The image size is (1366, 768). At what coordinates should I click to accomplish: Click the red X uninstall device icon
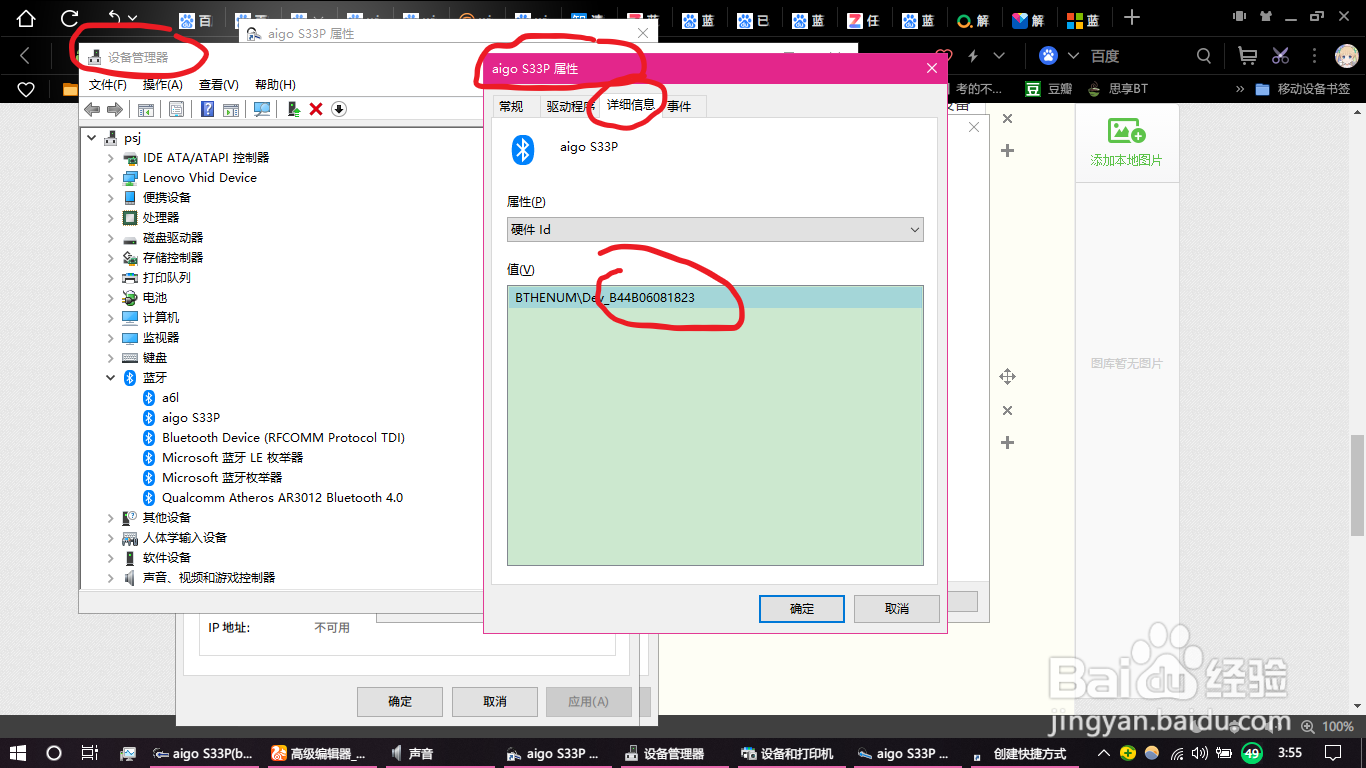[x=316, y=109]
